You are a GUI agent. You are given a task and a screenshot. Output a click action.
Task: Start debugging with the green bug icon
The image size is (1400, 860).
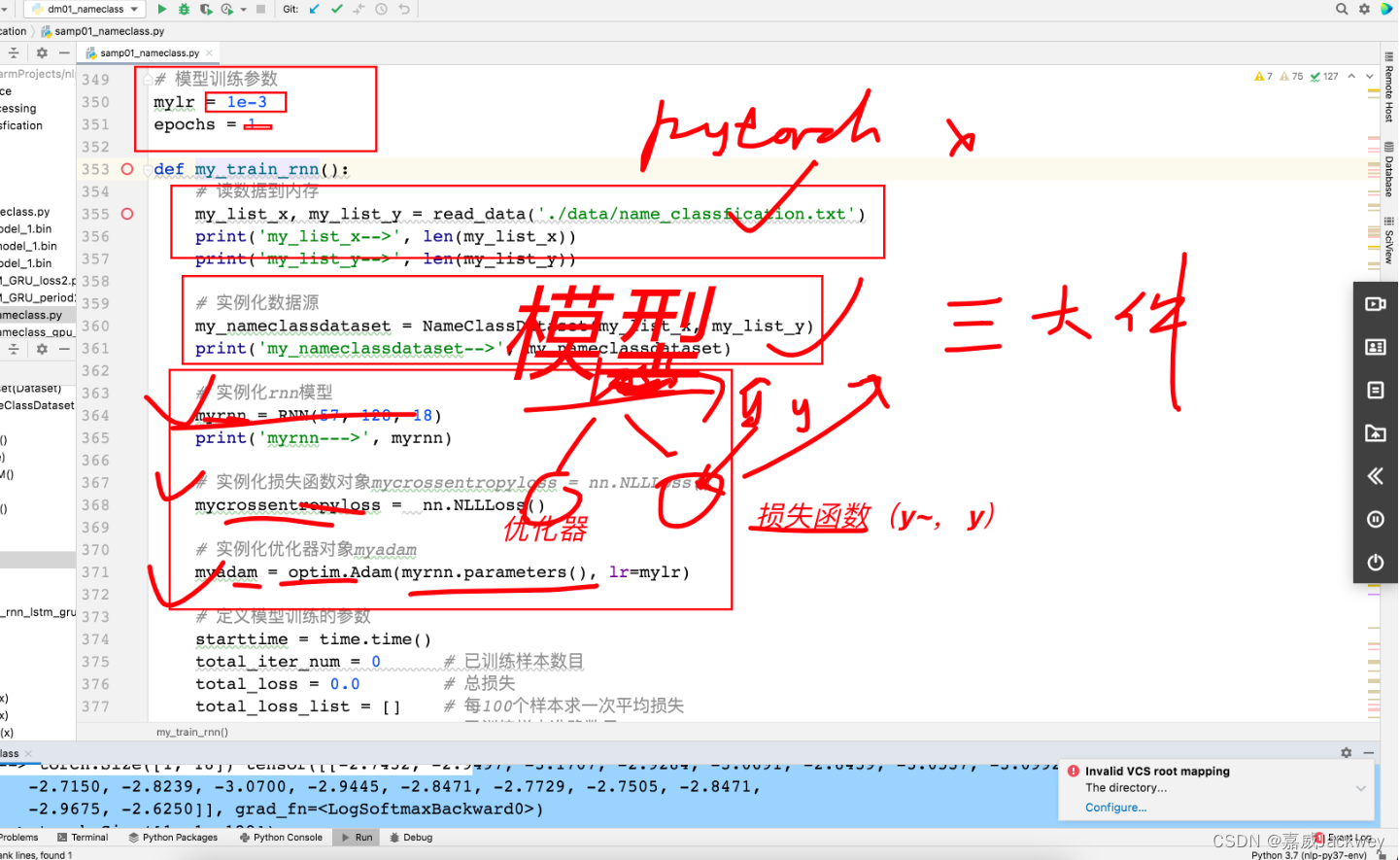click(184, 9)
